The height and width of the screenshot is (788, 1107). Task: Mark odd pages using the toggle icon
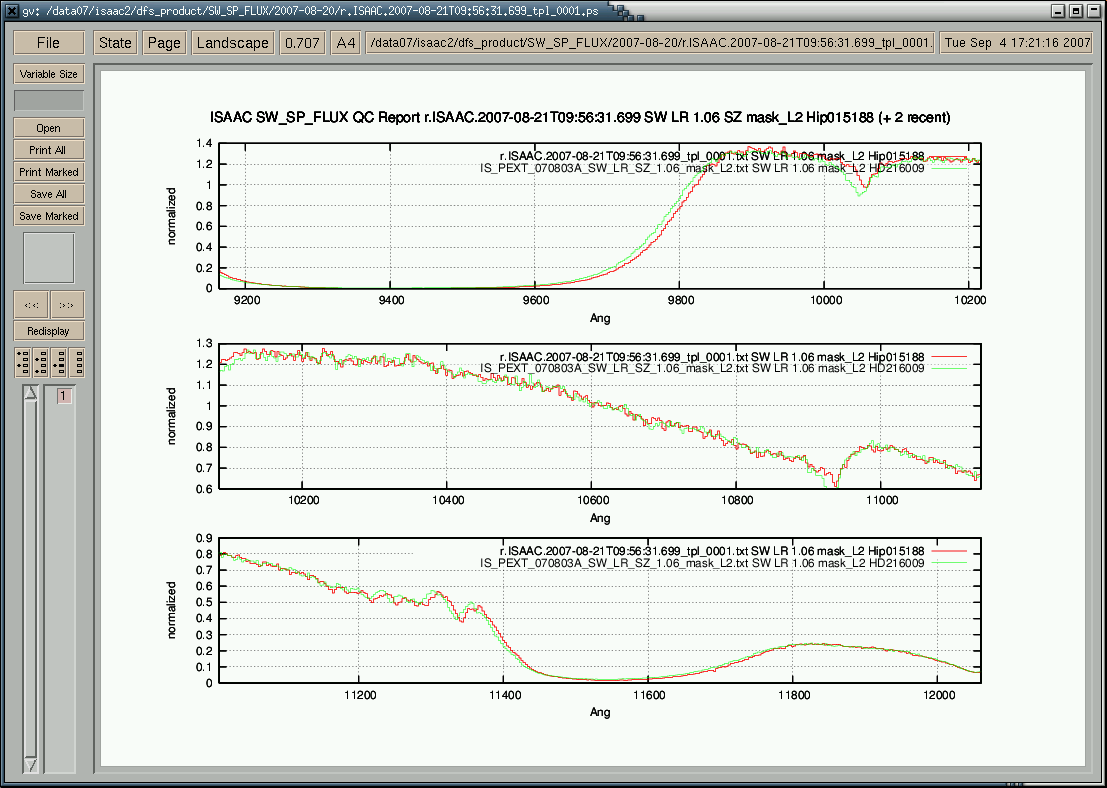(x=23, y=362)
